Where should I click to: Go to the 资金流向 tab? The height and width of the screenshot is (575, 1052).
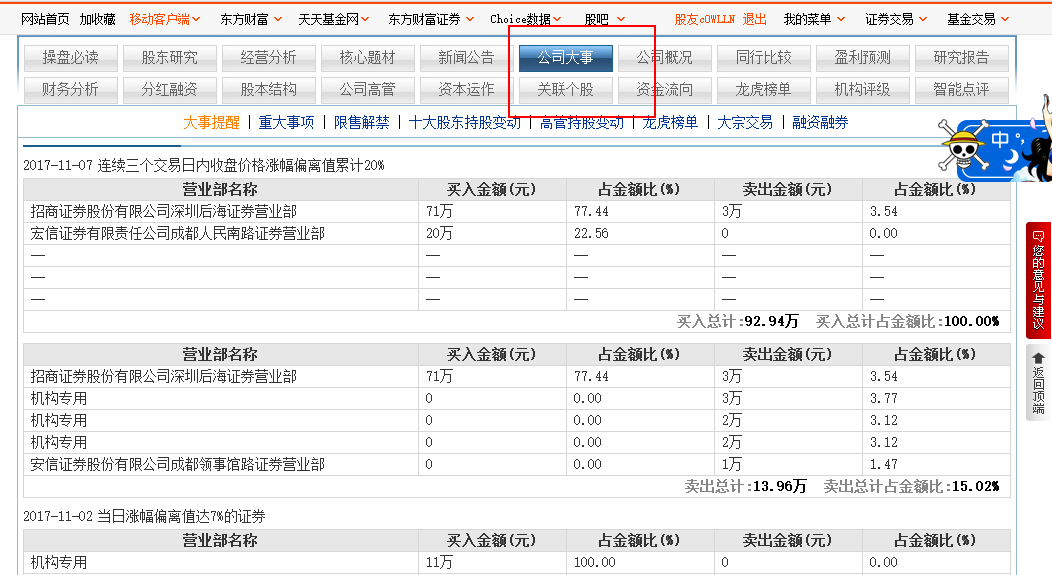coord(664,90)
